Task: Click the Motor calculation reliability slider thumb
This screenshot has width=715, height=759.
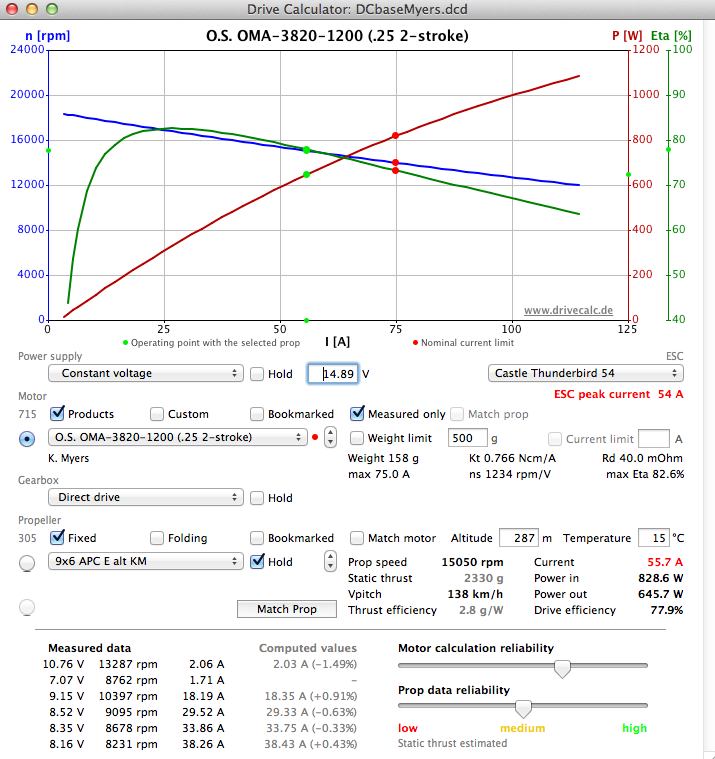Action: (562, 668)
